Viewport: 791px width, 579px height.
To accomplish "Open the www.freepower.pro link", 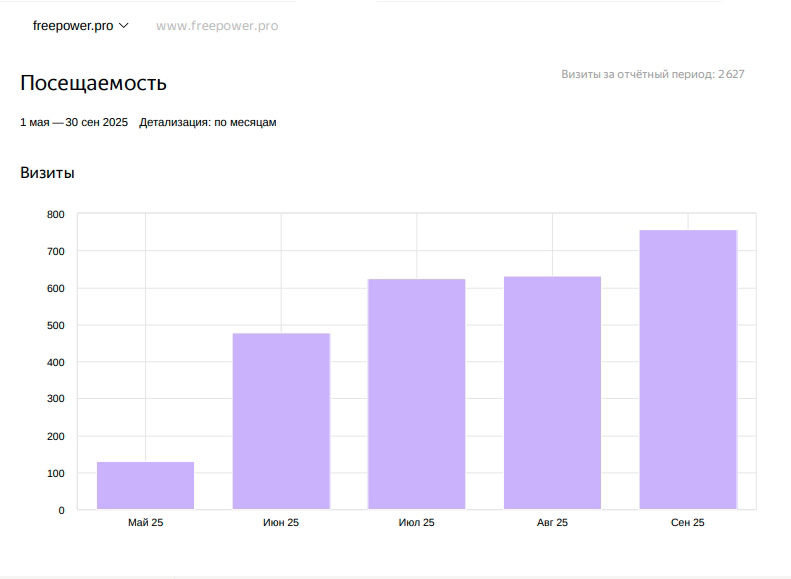I will [217, 26].
